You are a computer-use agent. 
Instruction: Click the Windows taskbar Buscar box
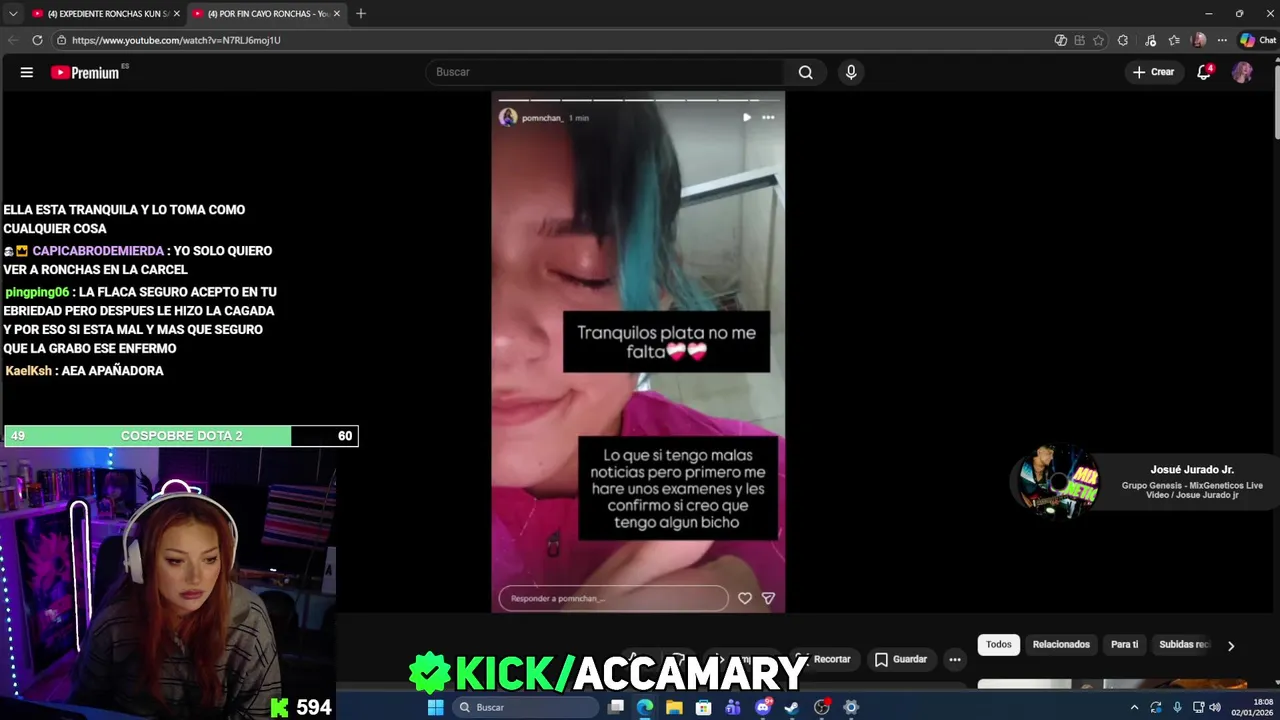(526, 707)
